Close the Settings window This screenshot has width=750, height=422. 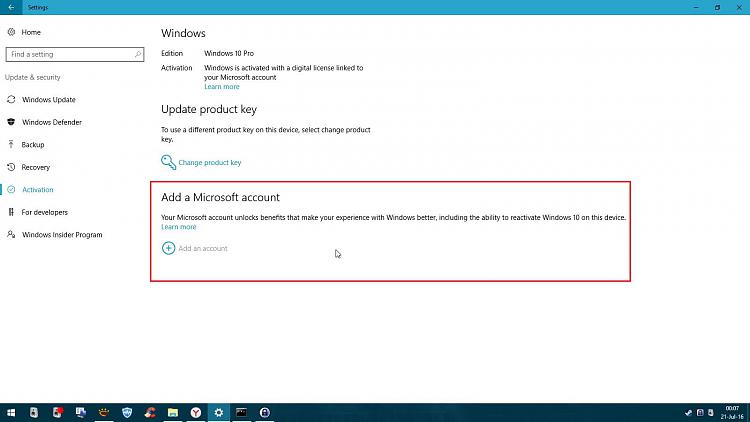(x=739, y=7)
